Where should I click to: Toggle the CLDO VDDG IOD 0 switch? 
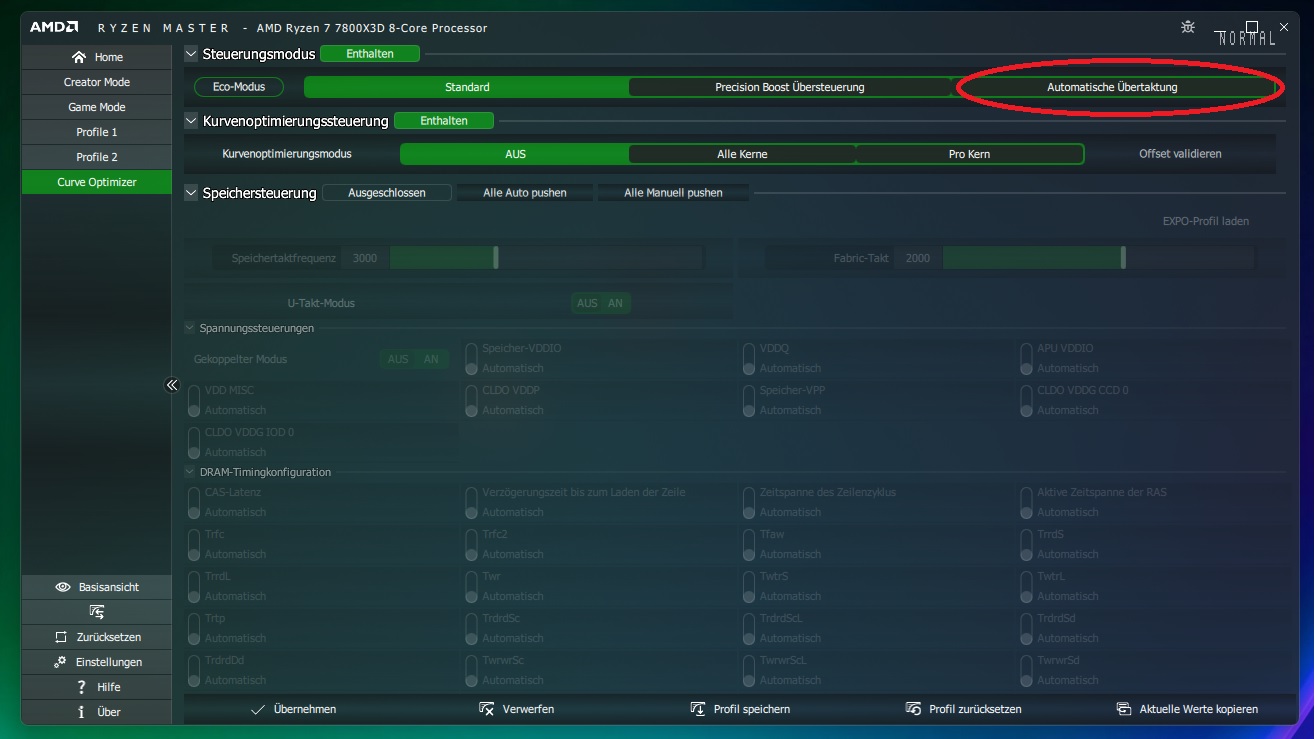[194, 442]
